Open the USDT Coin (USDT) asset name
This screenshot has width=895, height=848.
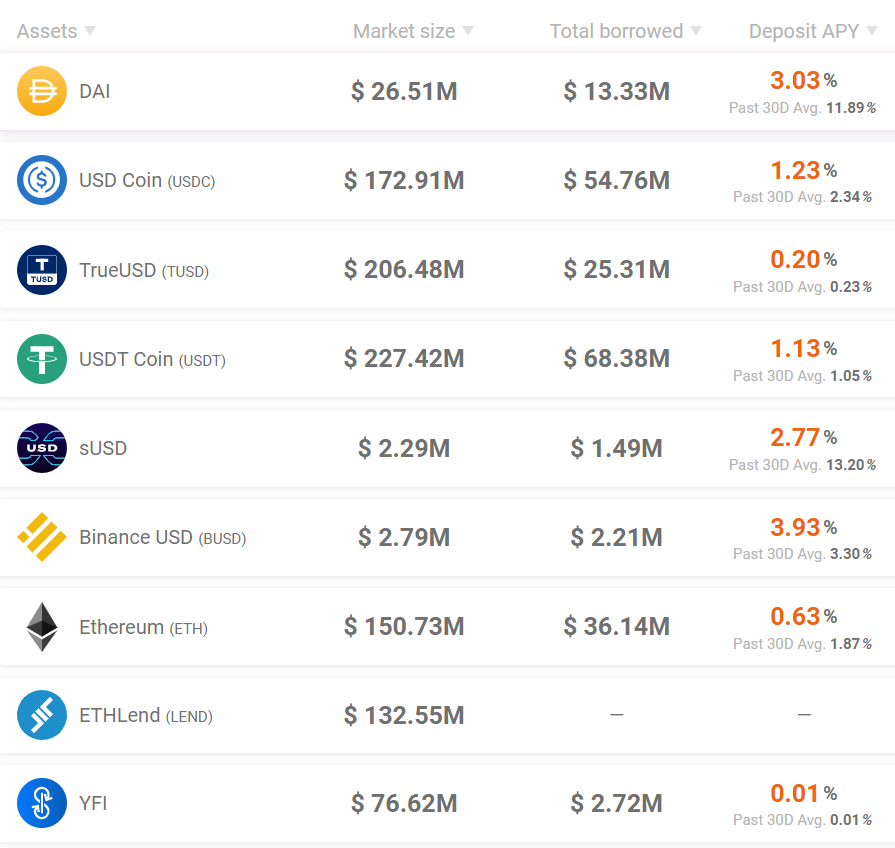tap(152, 360)
